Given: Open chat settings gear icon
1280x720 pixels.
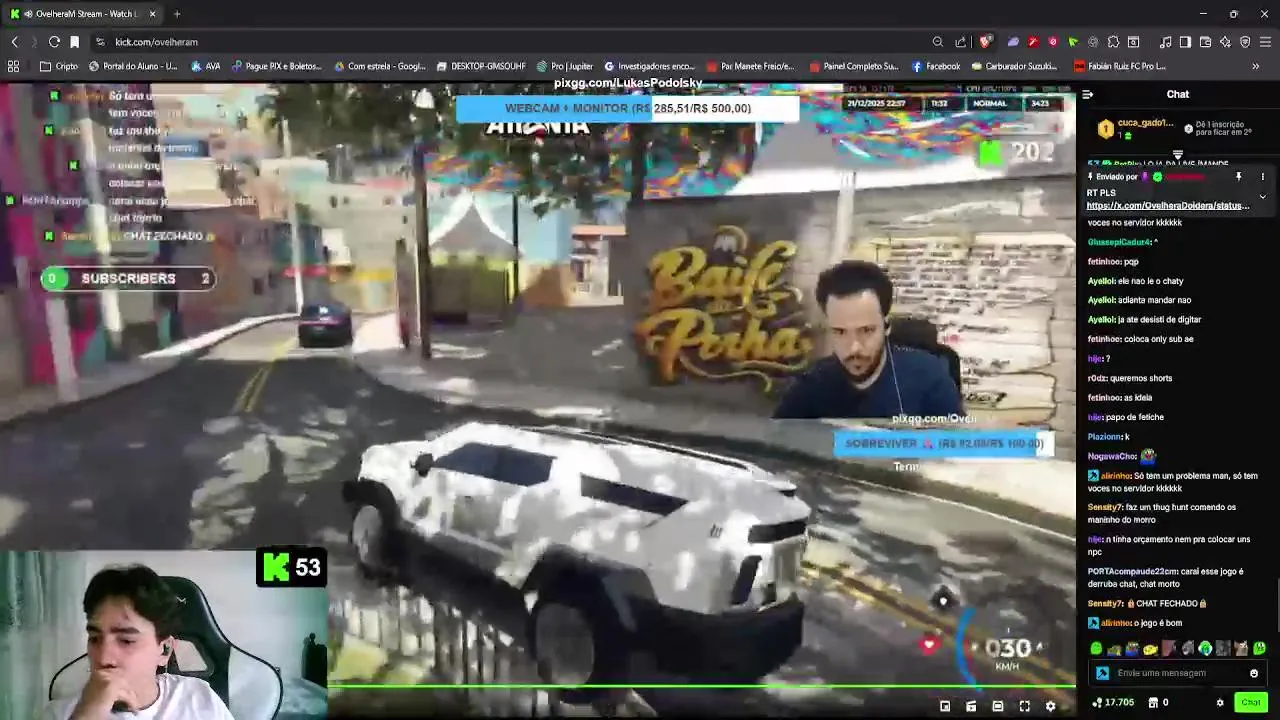Looking at the screenshot, I should pos(1220,703).
